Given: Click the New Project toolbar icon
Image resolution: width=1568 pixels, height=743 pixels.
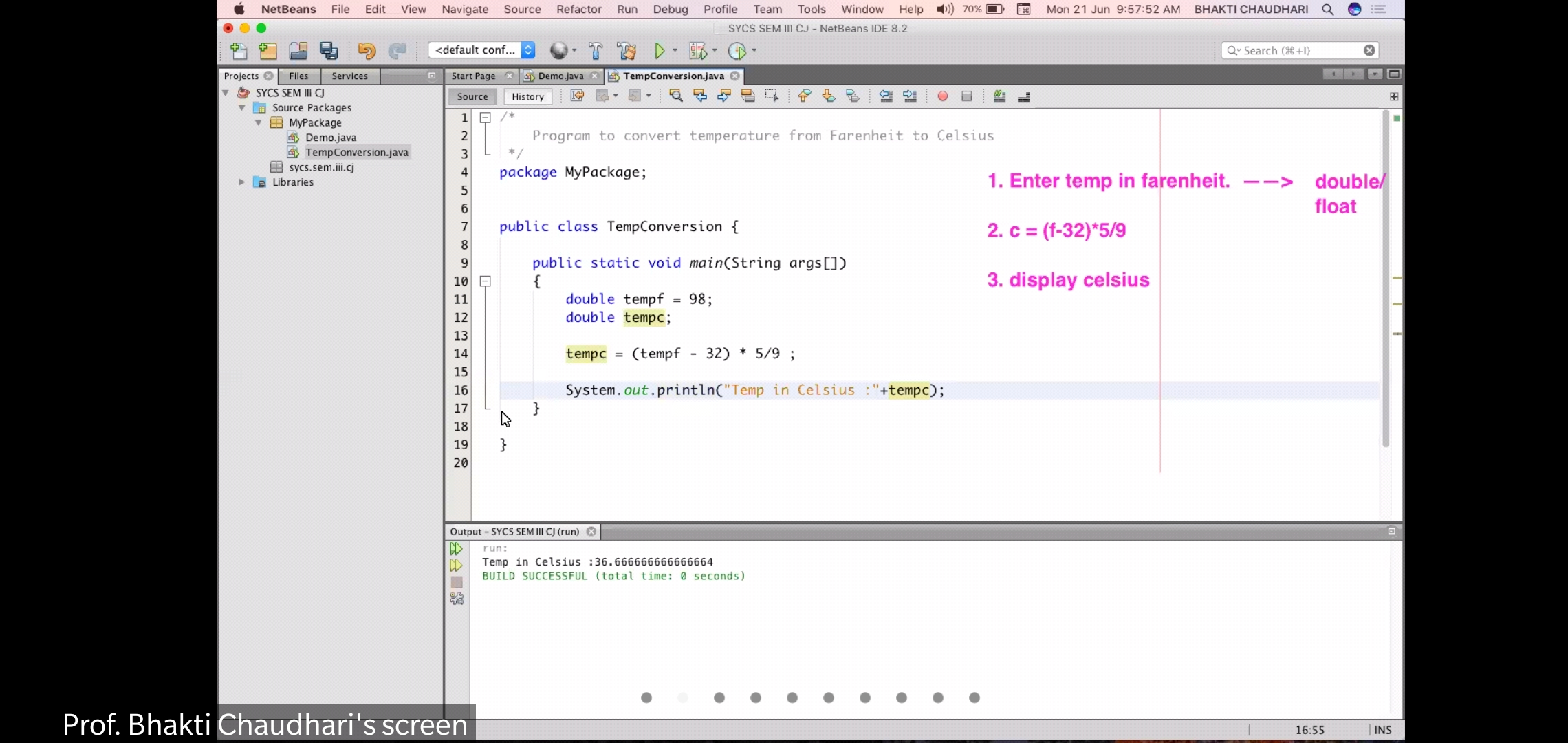Looking at the screenshot, I should pos(268,51).
